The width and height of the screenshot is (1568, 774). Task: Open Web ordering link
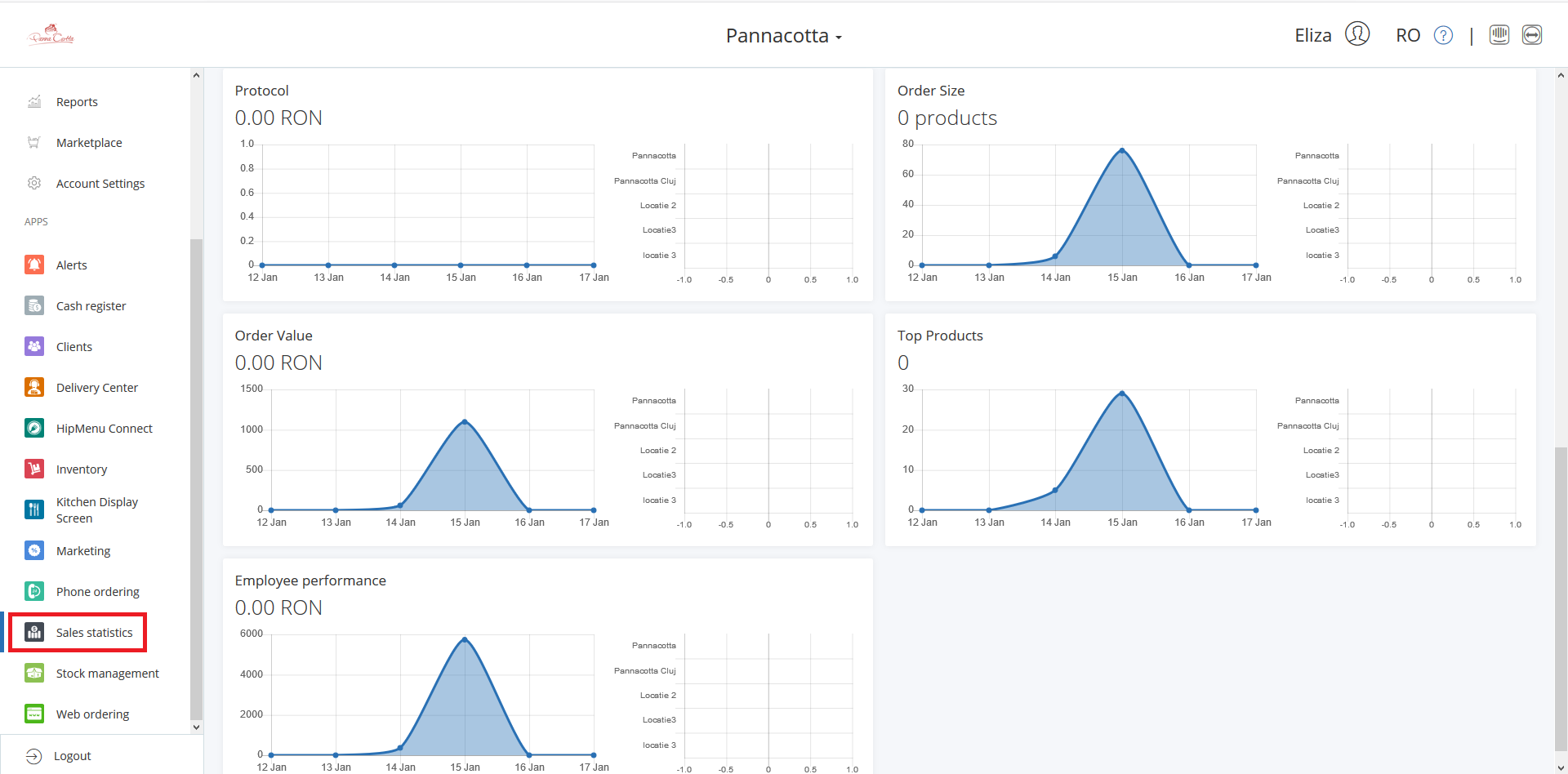pyautogui.click(x=93, y=714)
